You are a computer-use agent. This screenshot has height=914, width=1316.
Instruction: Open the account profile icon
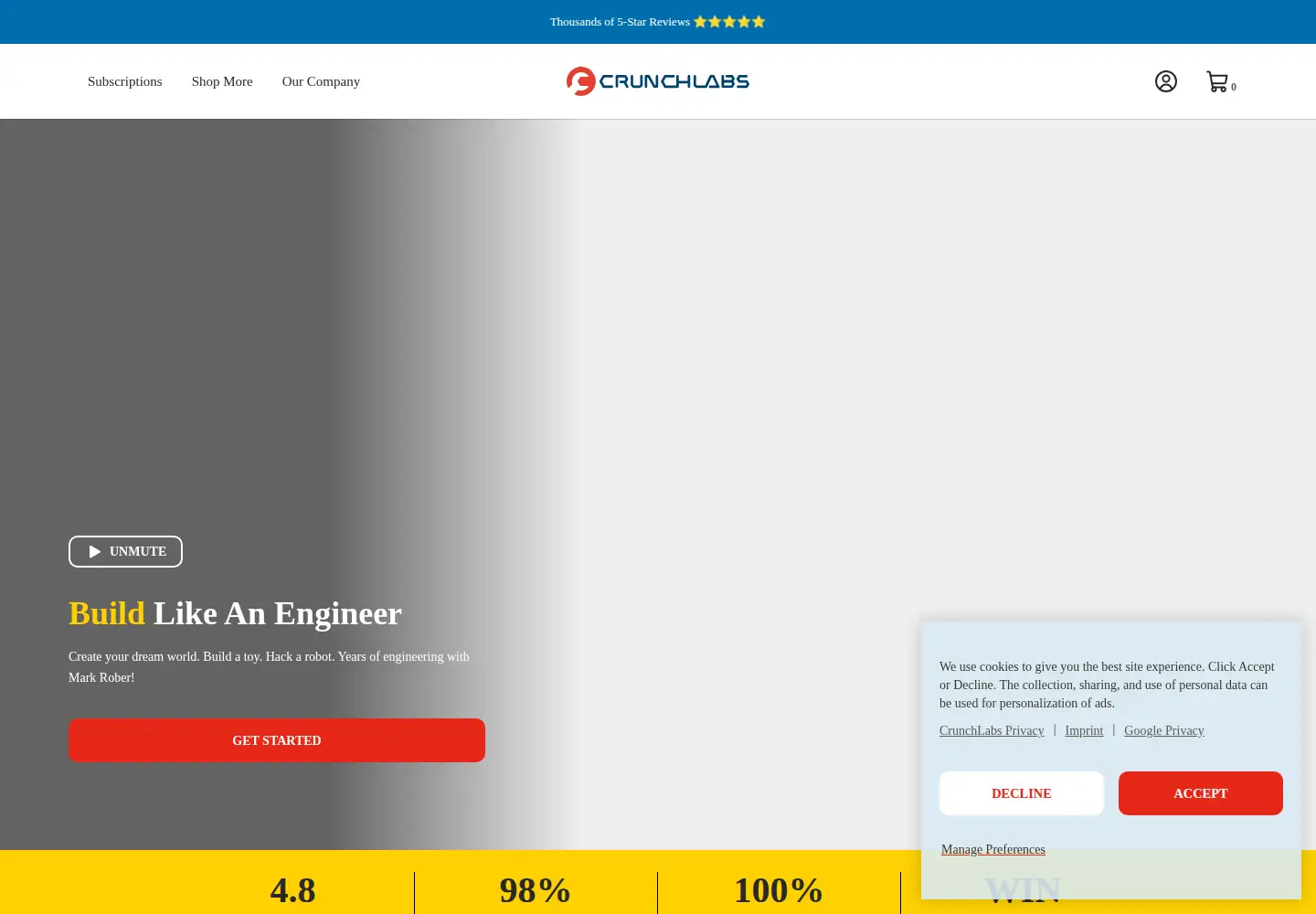[x=1166, y=81]
